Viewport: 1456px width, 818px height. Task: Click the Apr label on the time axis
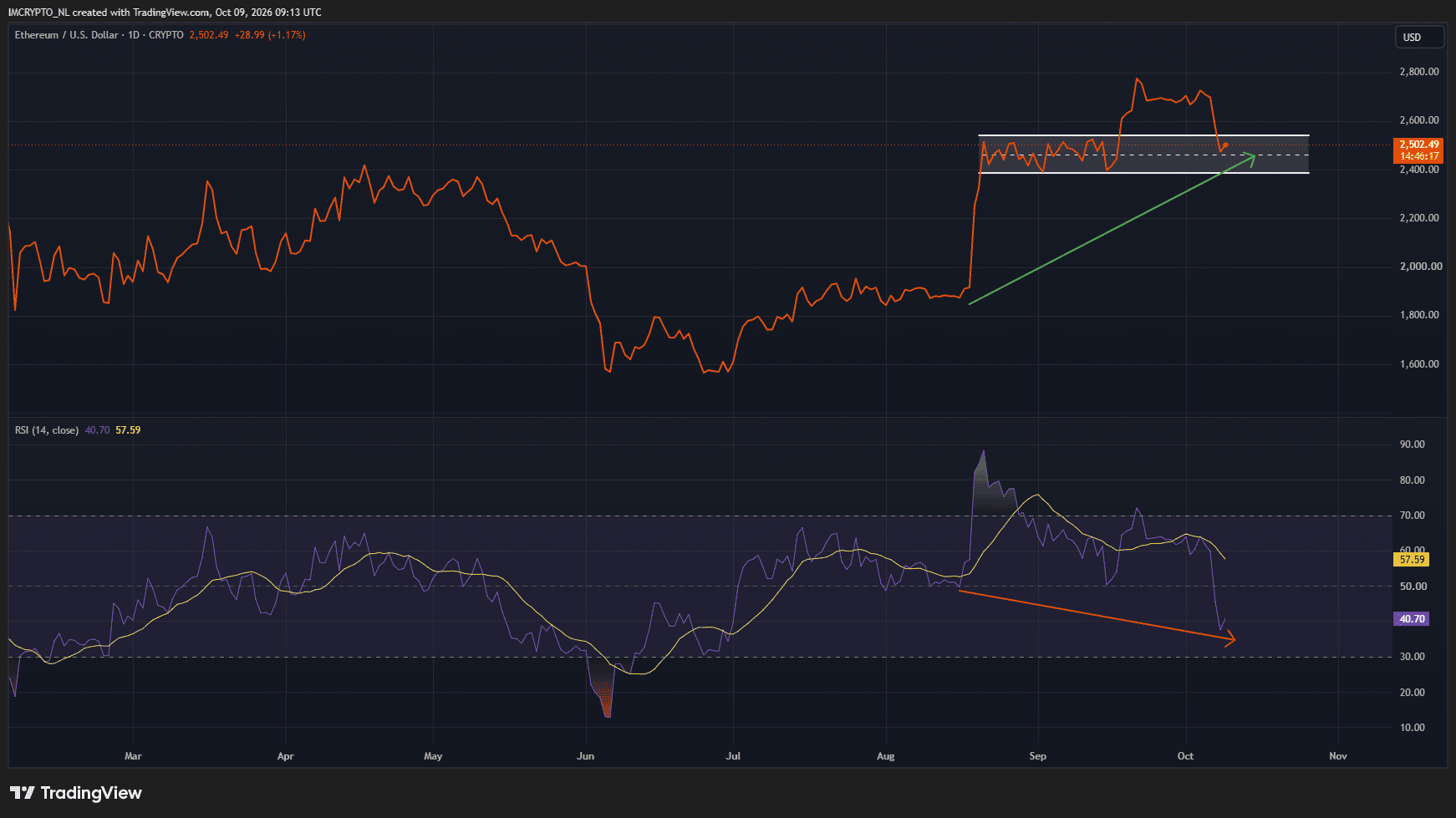(x=285, y=756)
